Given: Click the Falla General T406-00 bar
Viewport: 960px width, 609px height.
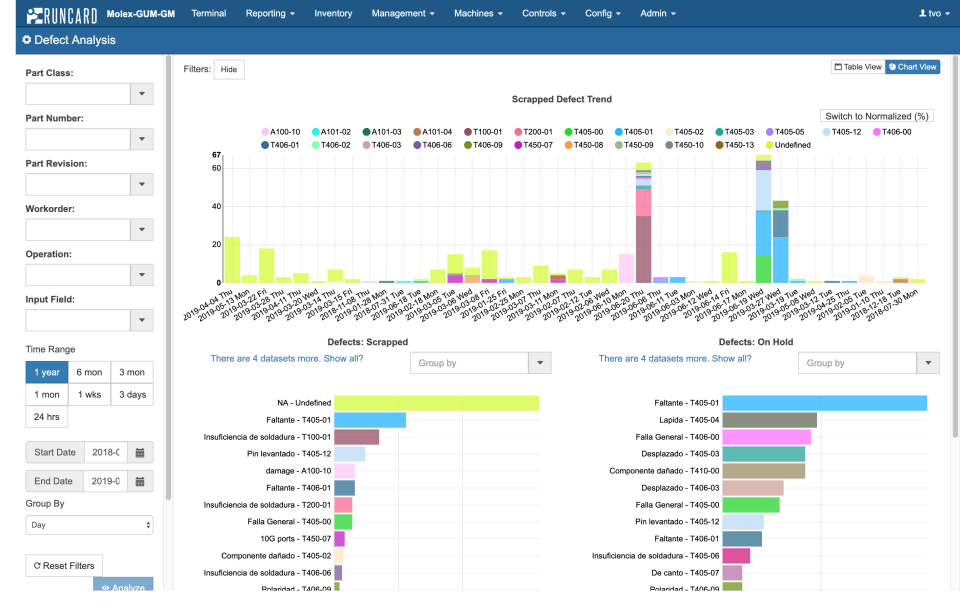Looking at the screenshot, I should [x=767, y=437].
